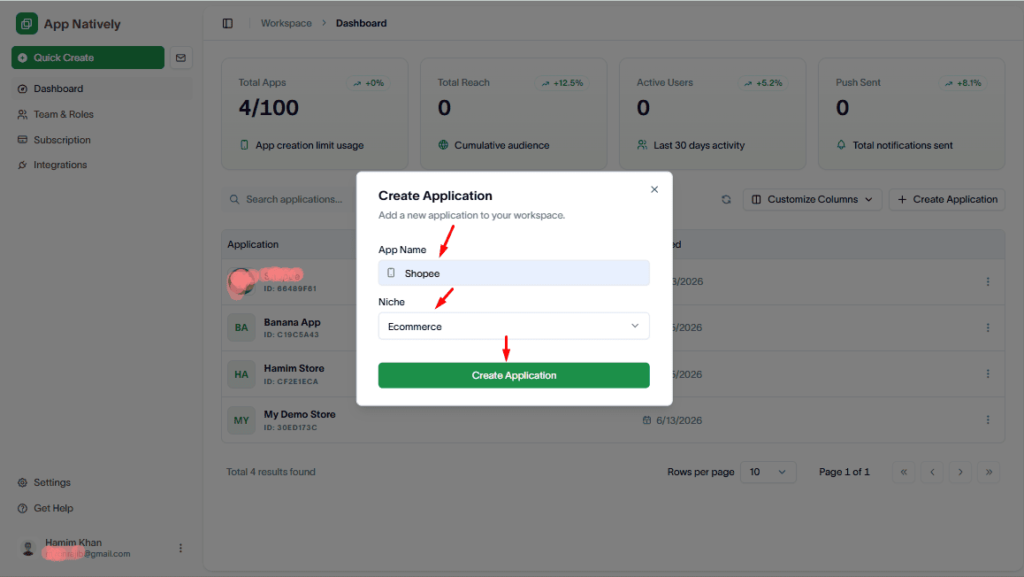Image resolution: width=1024 pixels, height=577 pixels.
Task: Click the mail icon beside Quick Create
Action: (x=181, y=58)
